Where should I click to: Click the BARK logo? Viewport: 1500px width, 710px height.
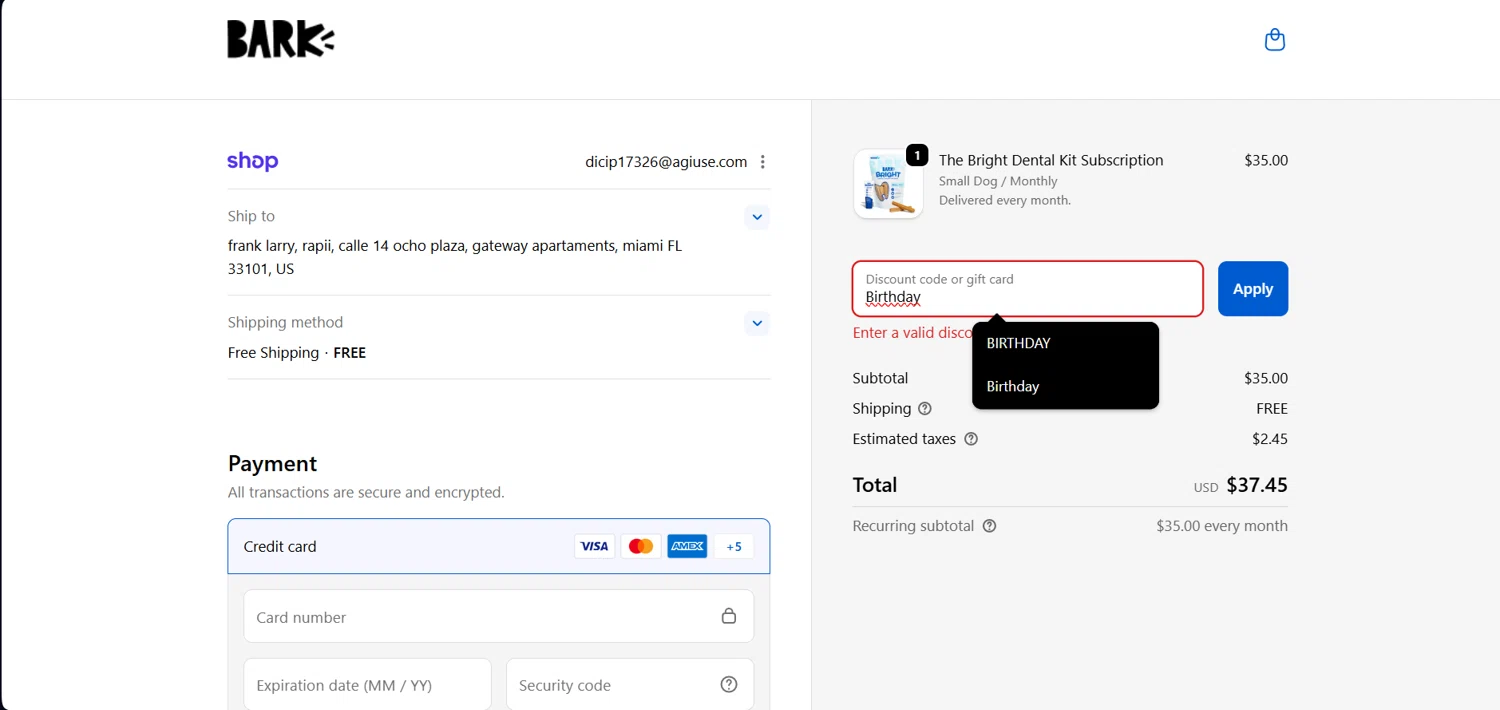click(281, 40)
